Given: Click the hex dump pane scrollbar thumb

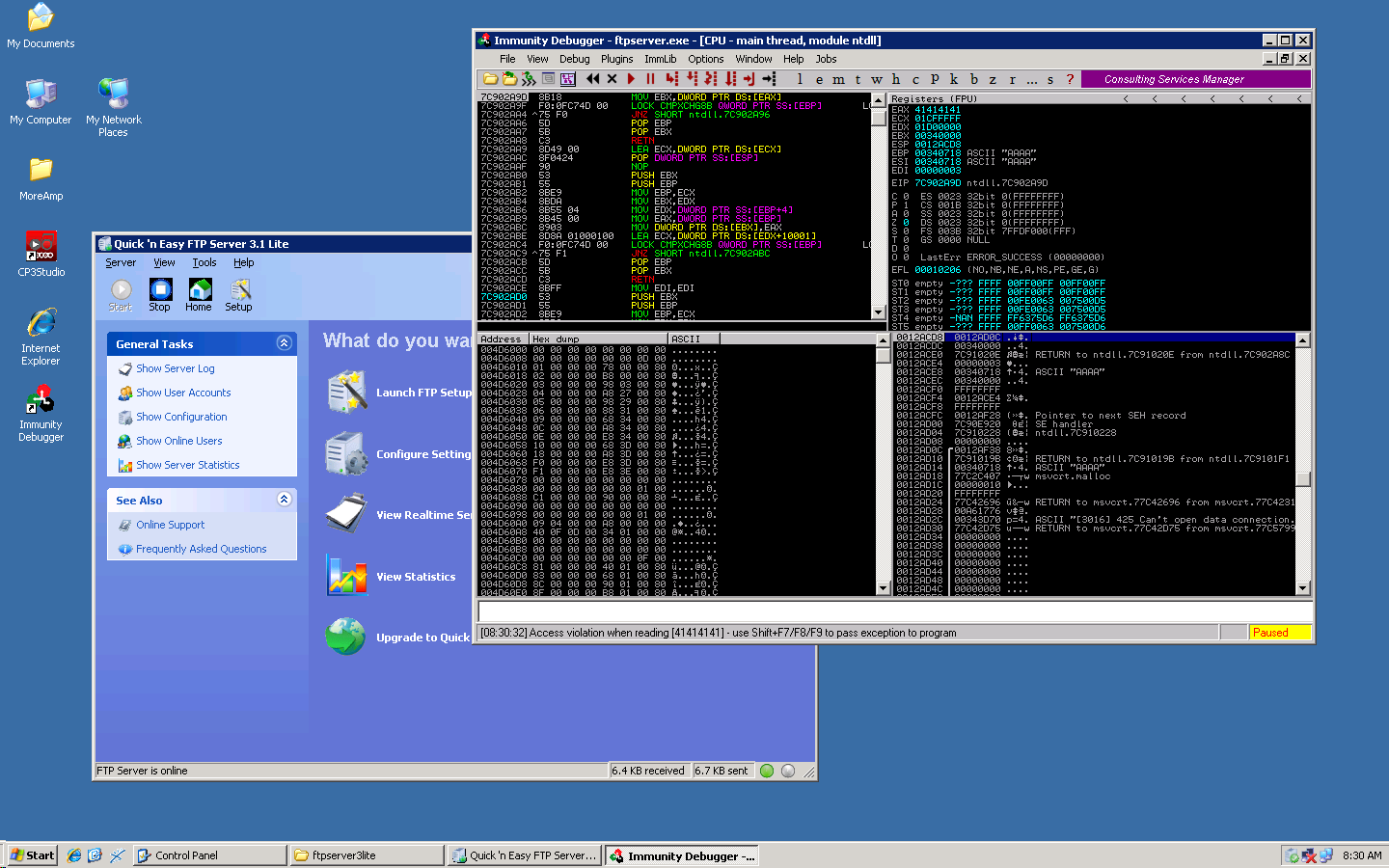Looking at the screenshot, I should tap(883, 355).
